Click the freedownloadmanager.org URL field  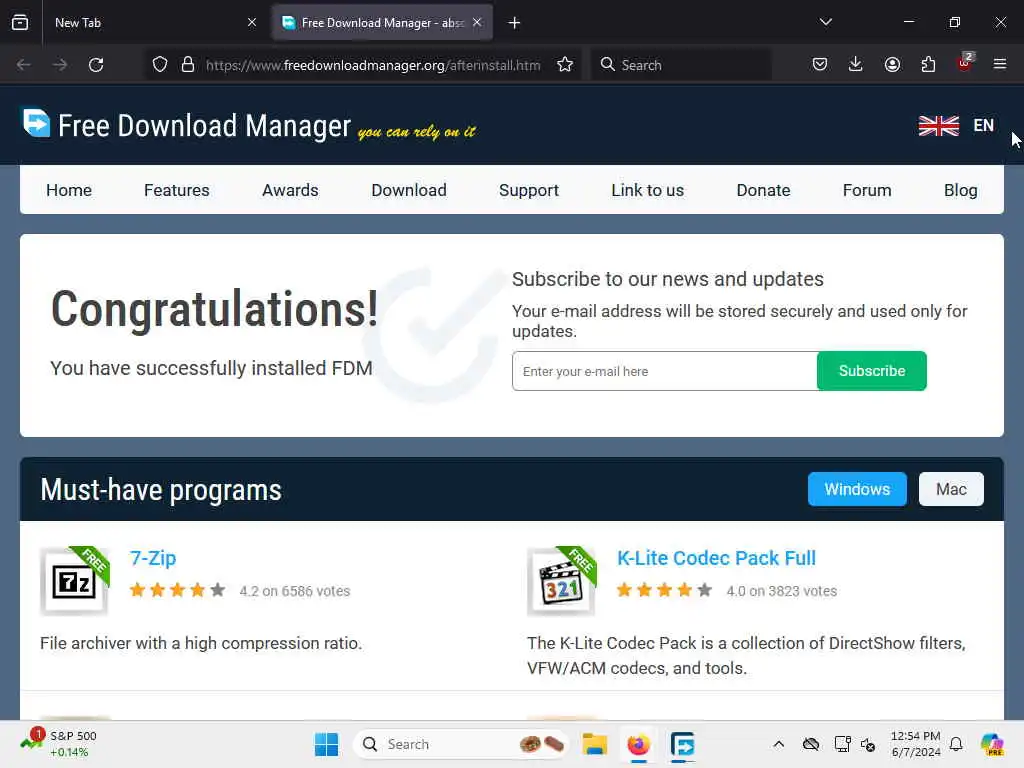pyautogui.click(x=373, y=65)
